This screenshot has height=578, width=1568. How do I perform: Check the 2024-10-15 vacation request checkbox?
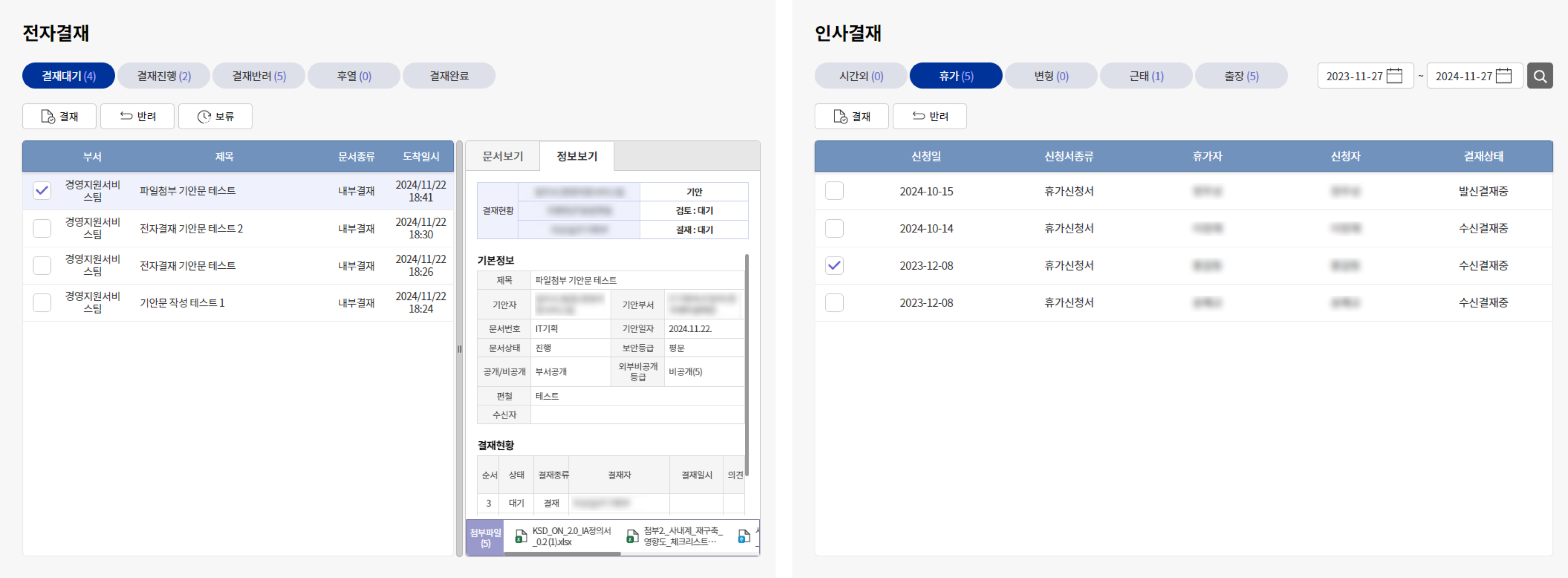(x=834, y=190)
